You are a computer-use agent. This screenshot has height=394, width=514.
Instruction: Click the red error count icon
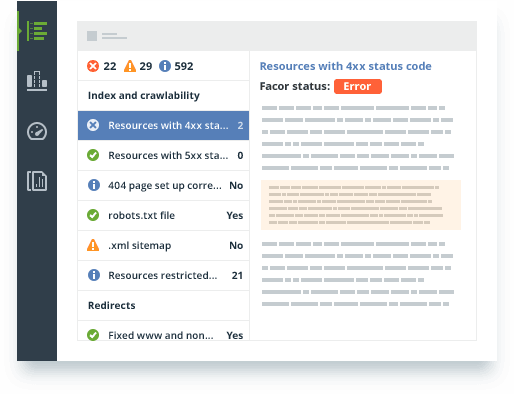coord(93,66)
